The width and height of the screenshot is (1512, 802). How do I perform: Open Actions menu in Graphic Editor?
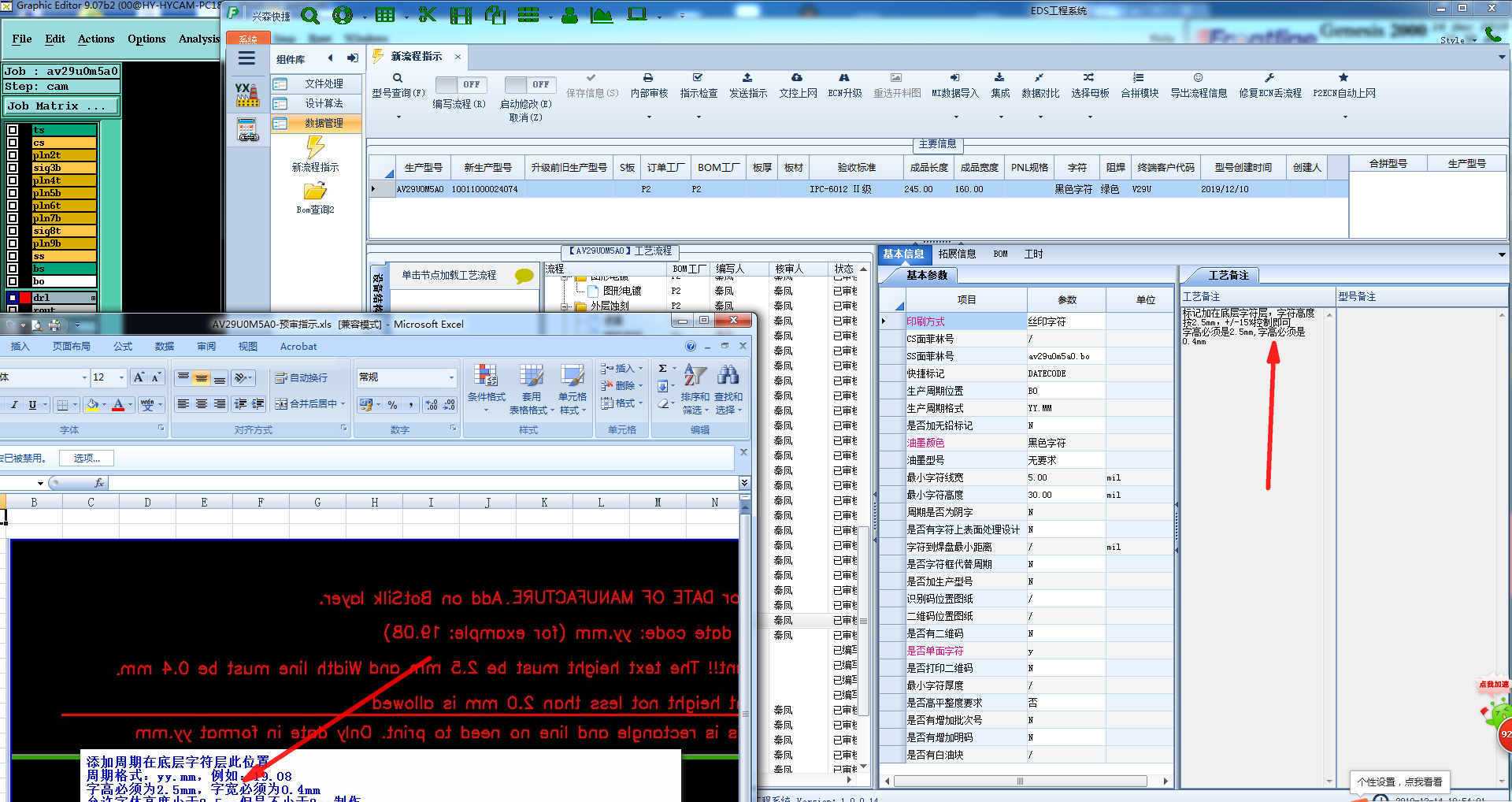(x=96, y=39)
